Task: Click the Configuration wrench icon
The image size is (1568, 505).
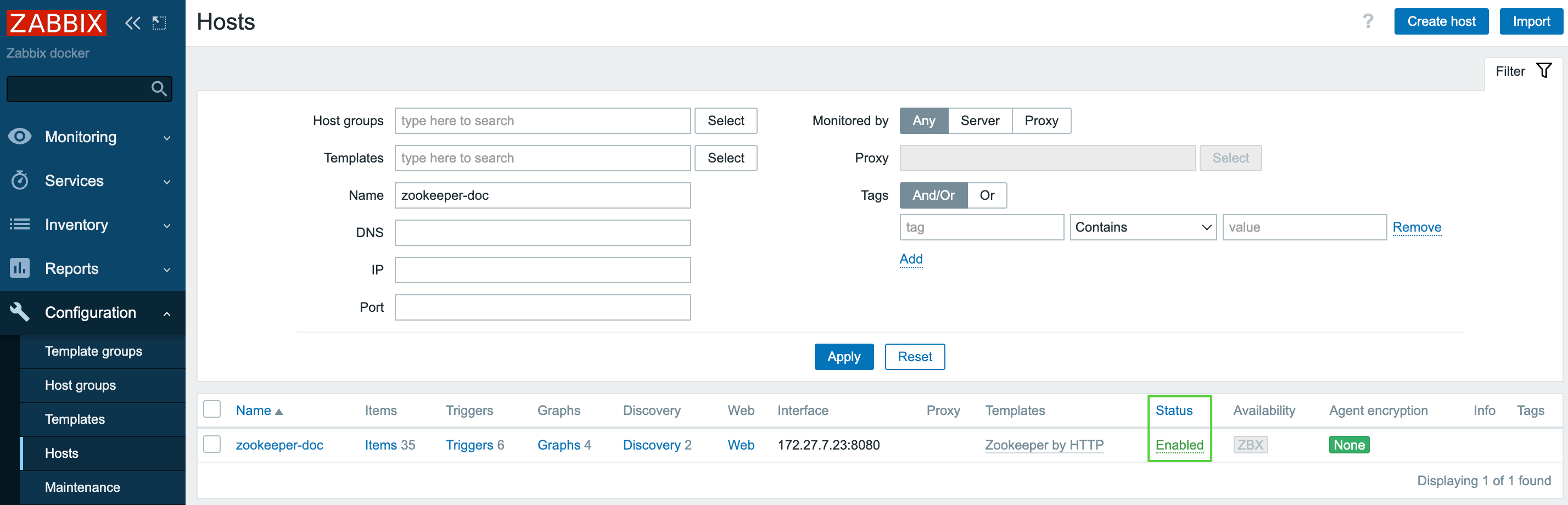Action: click(x=20, y=312)
